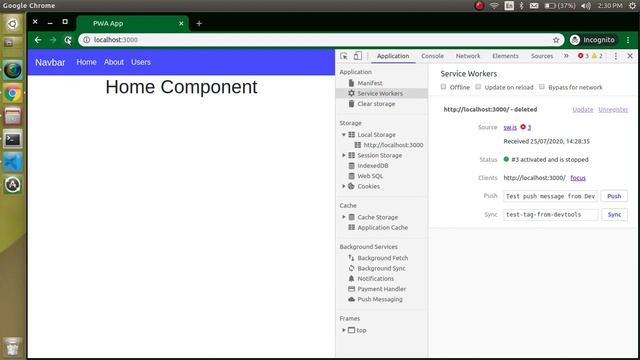Click the focus client link

point(578,178)
